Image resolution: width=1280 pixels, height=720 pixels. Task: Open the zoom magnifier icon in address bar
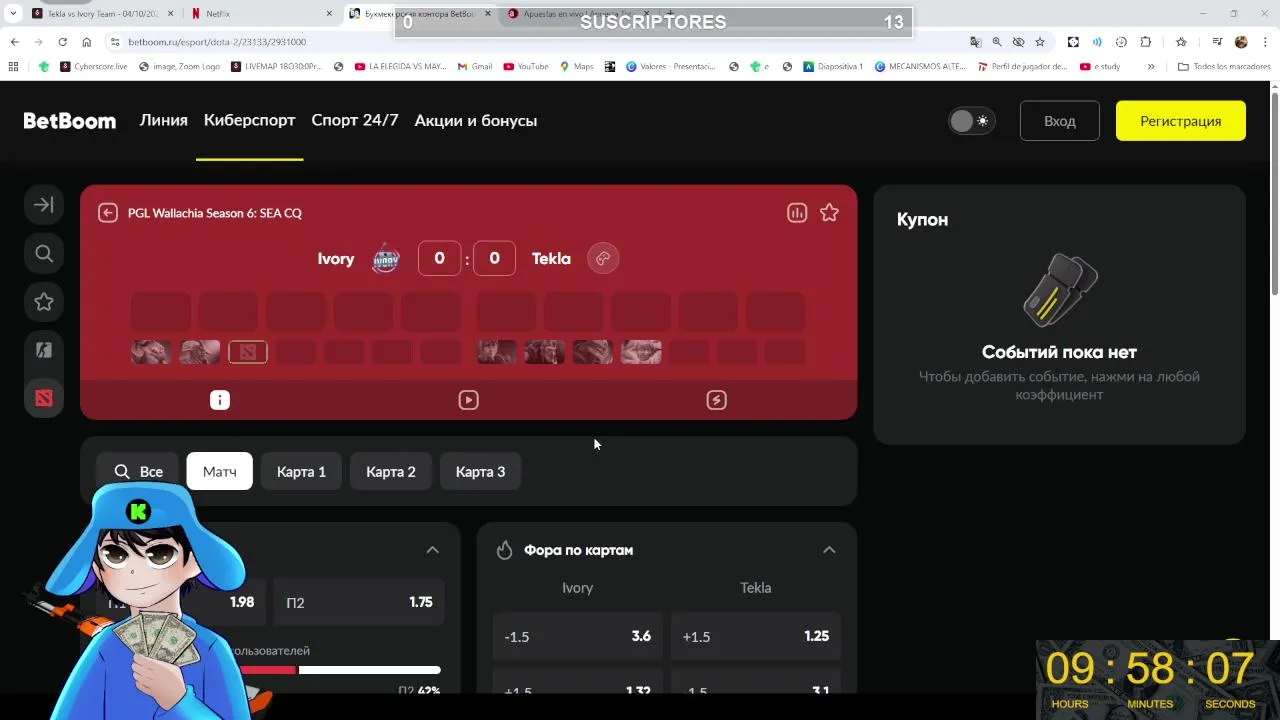click(x=997, y=42)
